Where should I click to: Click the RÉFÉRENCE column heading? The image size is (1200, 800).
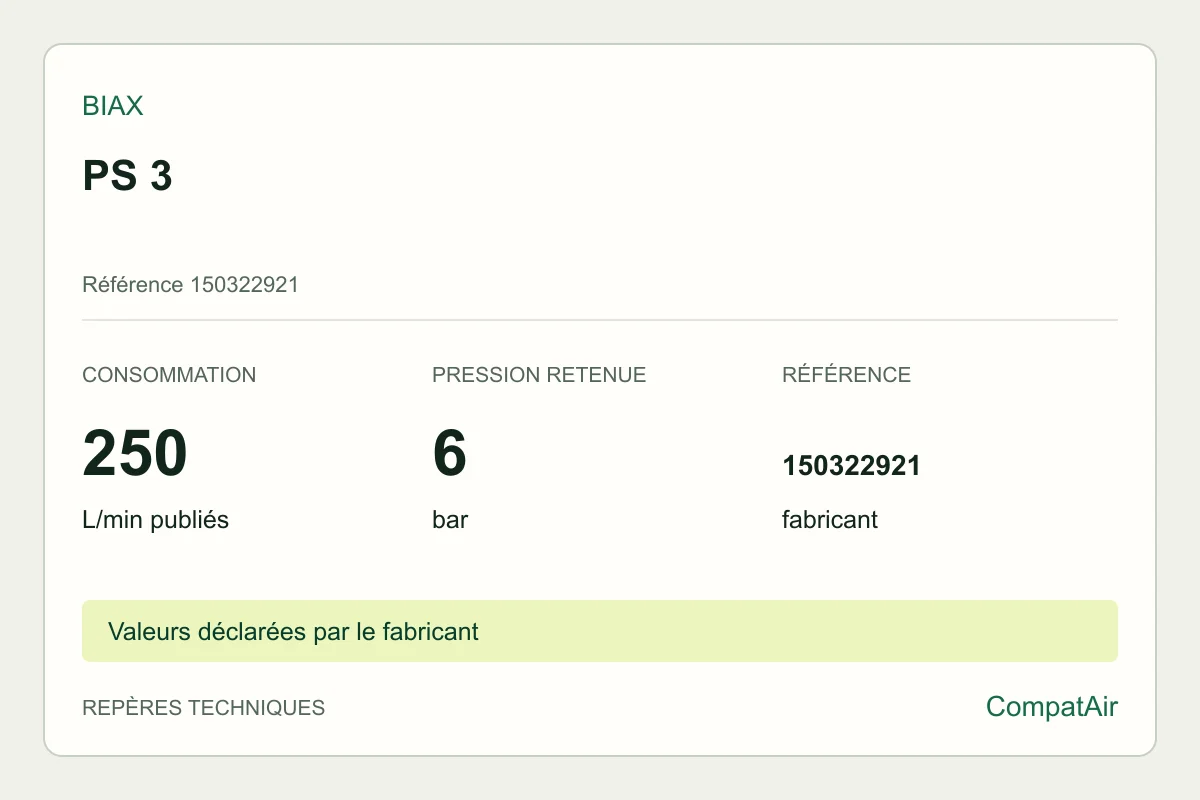click(846, 375)
